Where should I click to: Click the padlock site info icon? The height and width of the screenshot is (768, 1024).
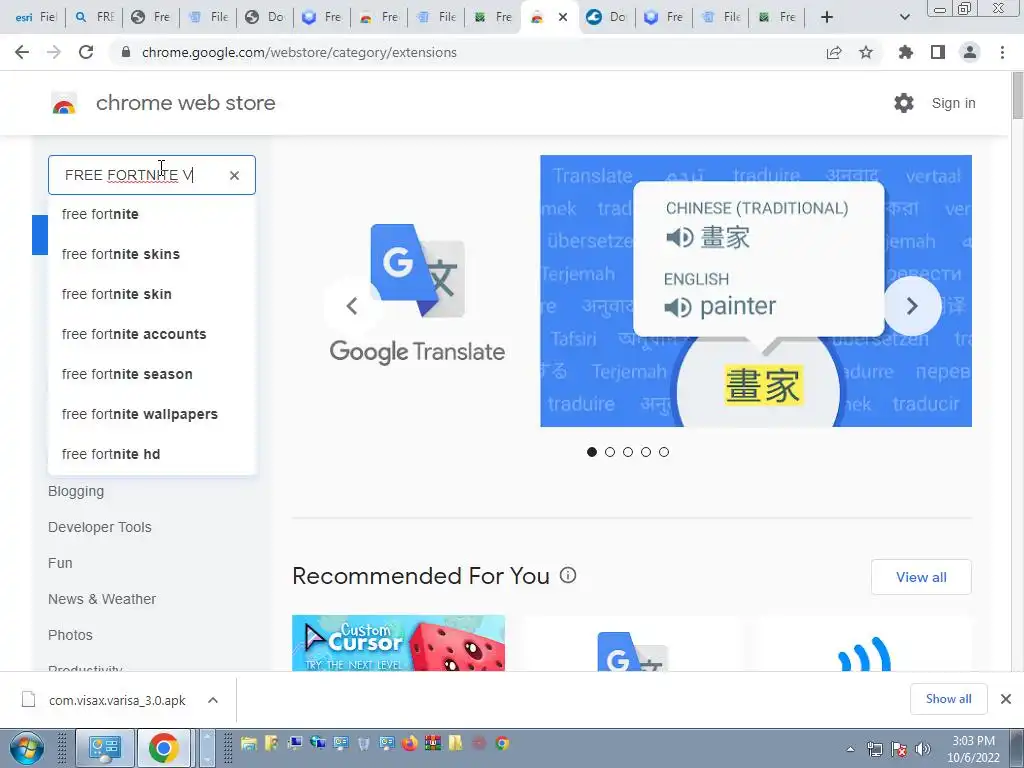(x=126, y=52)
